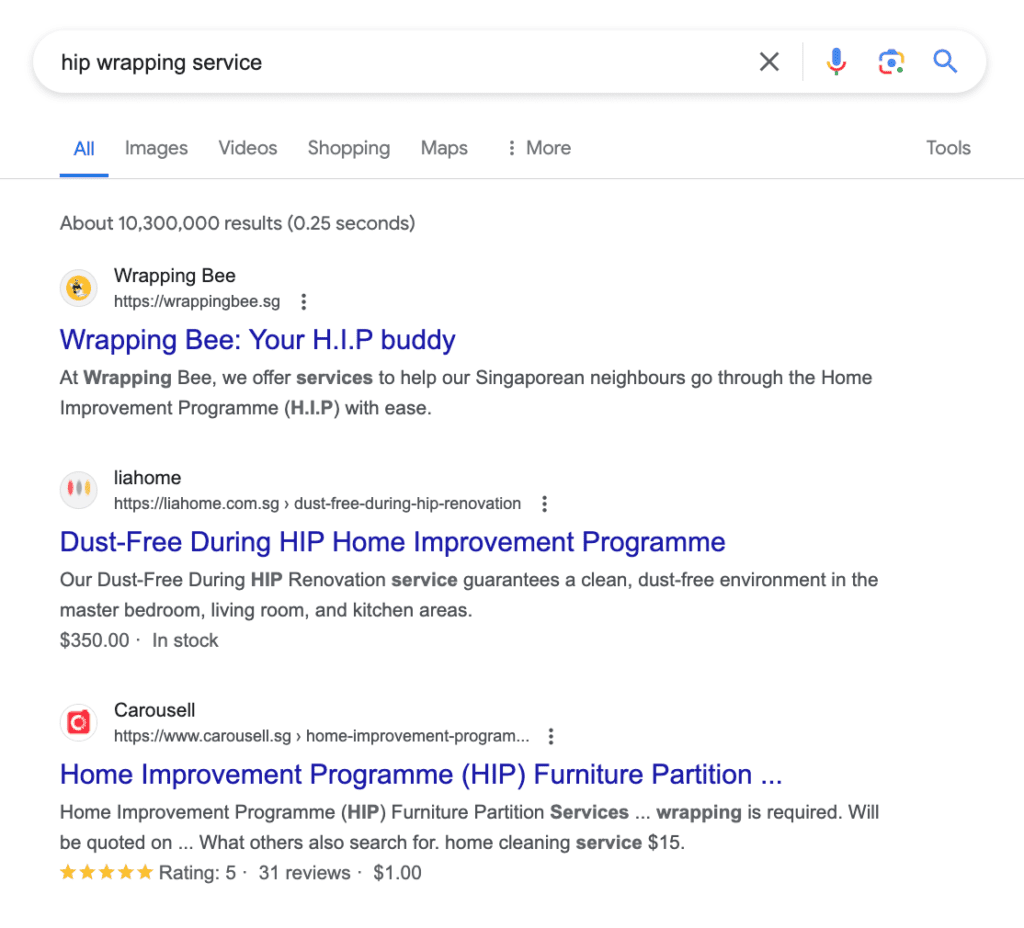This screenshot has height=928, width=1024.
Task: Open options menu for liahome result
Action: point(544,503)
